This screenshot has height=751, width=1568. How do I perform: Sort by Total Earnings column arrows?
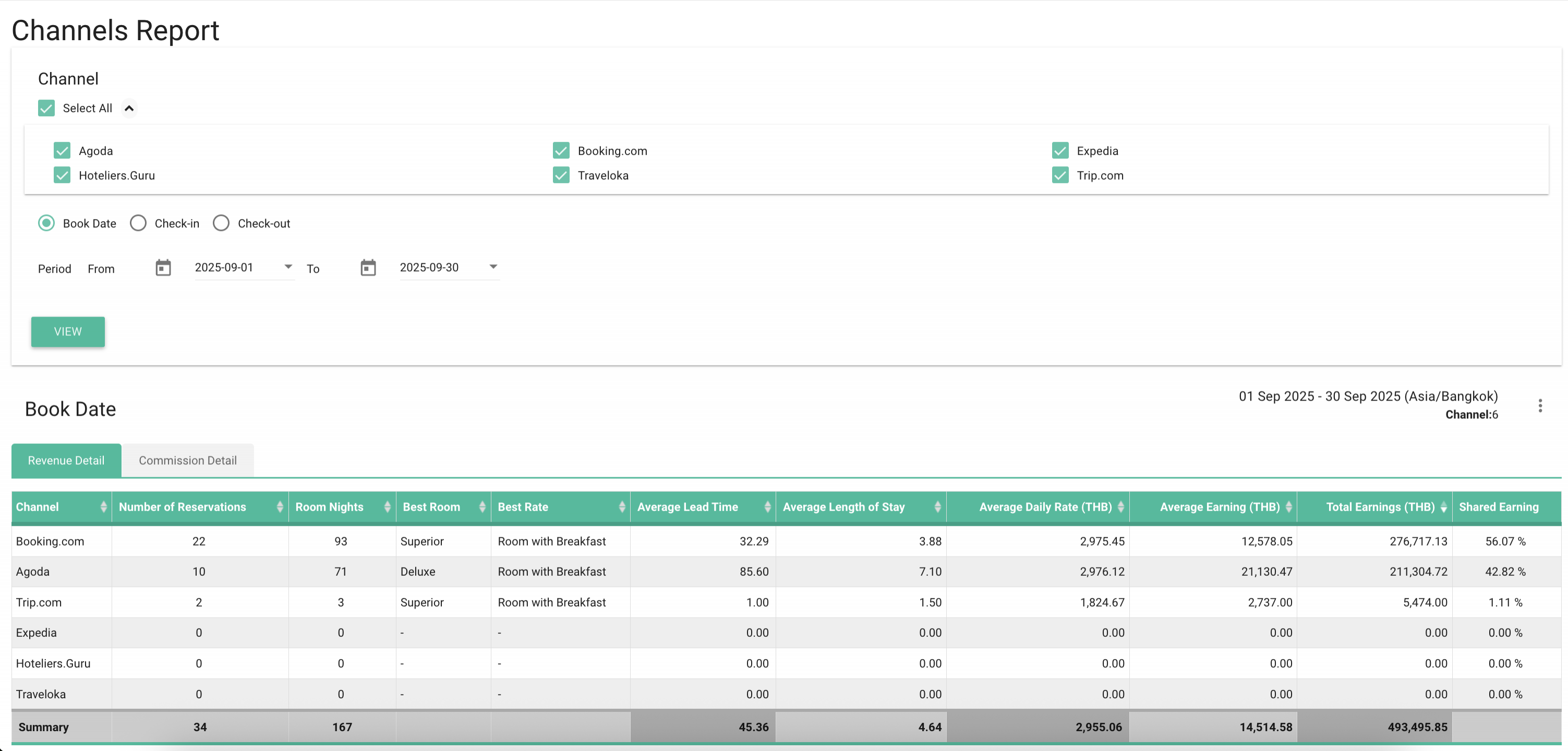coord(1443,507)
